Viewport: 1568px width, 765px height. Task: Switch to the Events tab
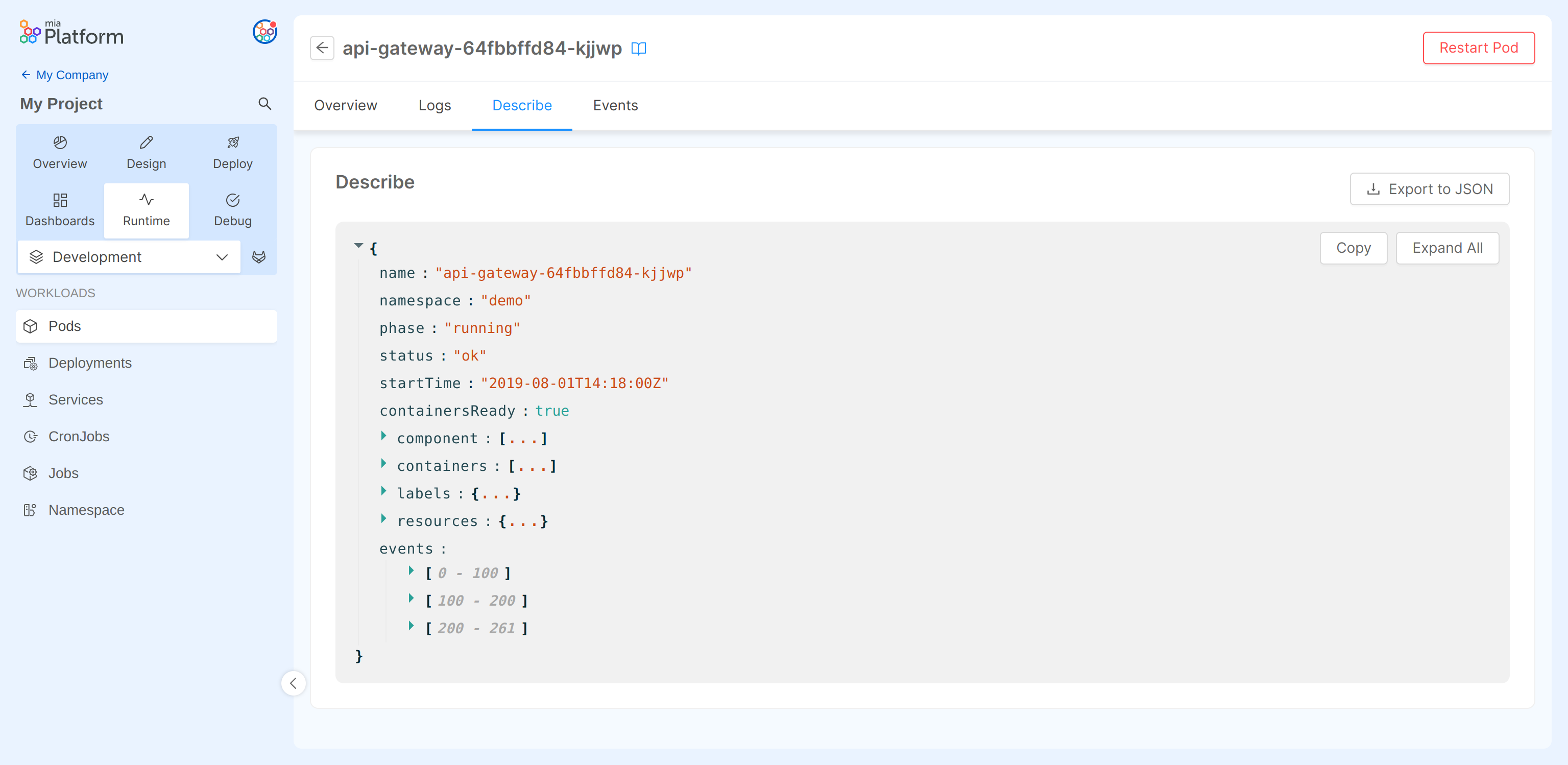coord(615,105)
